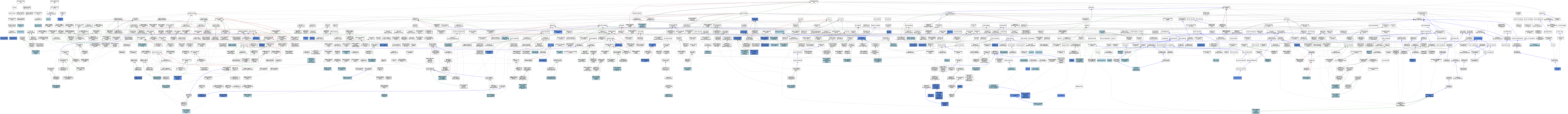Select the locomotion node
The height and width of the screenshot is (114, 1568).
coord(800,20)
